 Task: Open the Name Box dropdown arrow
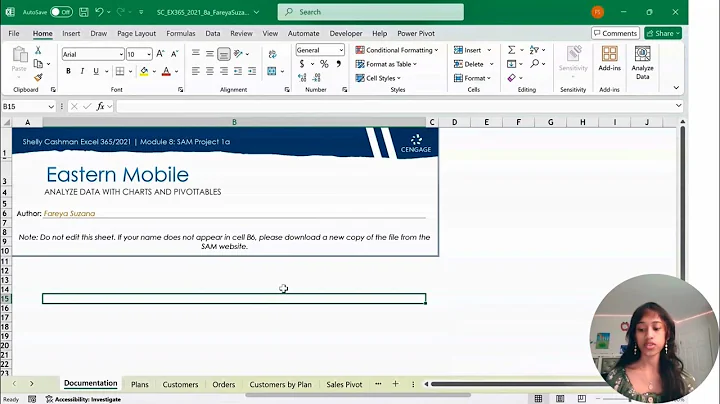[x=51, y=107]
